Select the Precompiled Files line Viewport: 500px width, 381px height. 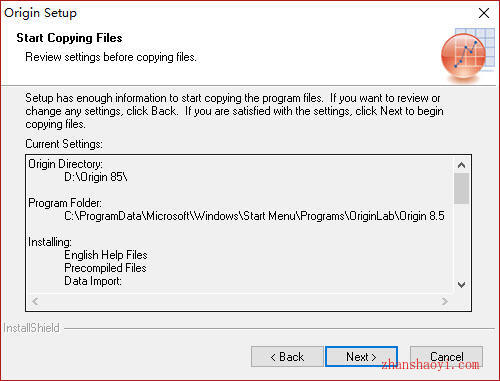pos(105,268)
